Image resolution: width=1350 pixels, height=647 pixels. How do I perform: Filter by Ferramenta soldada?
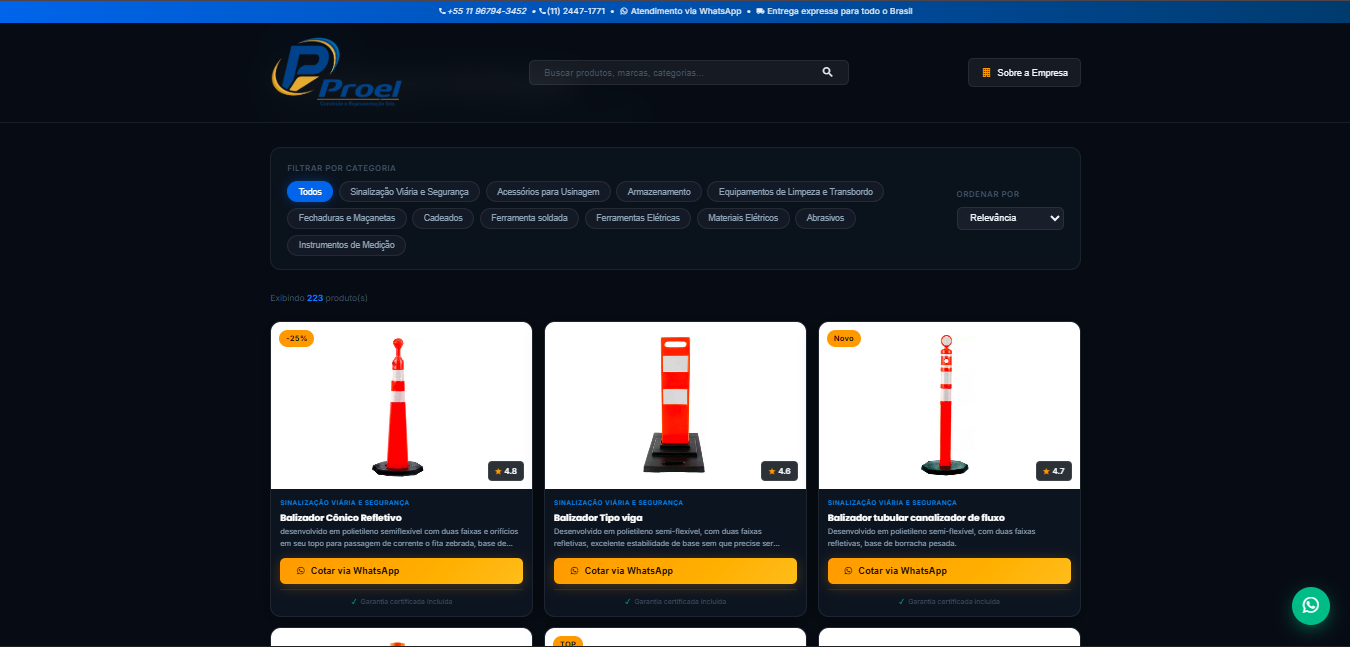(x=529, y=218)
